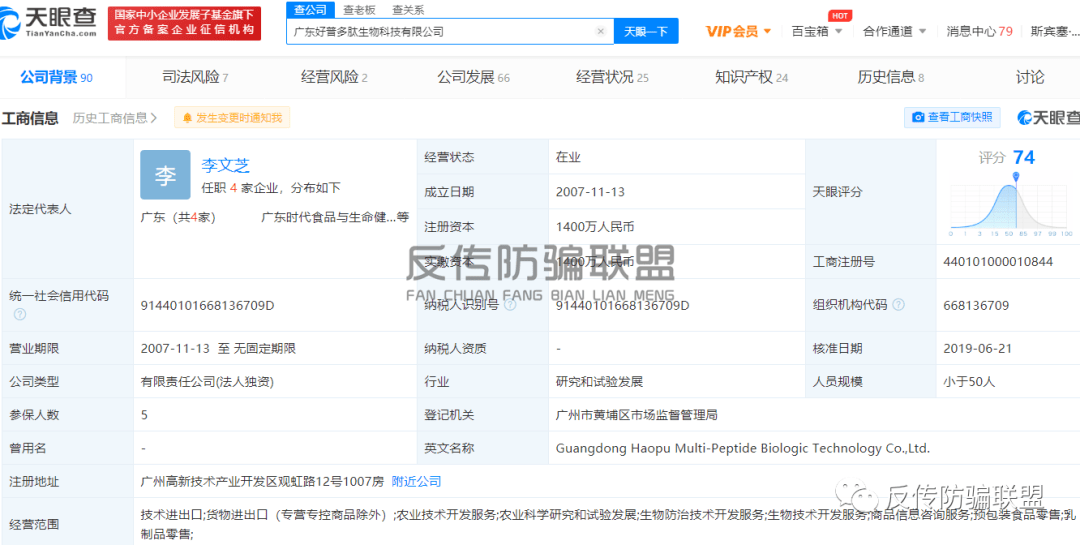Click the help icon under 统一社会信用代码

tap(20, 315)
